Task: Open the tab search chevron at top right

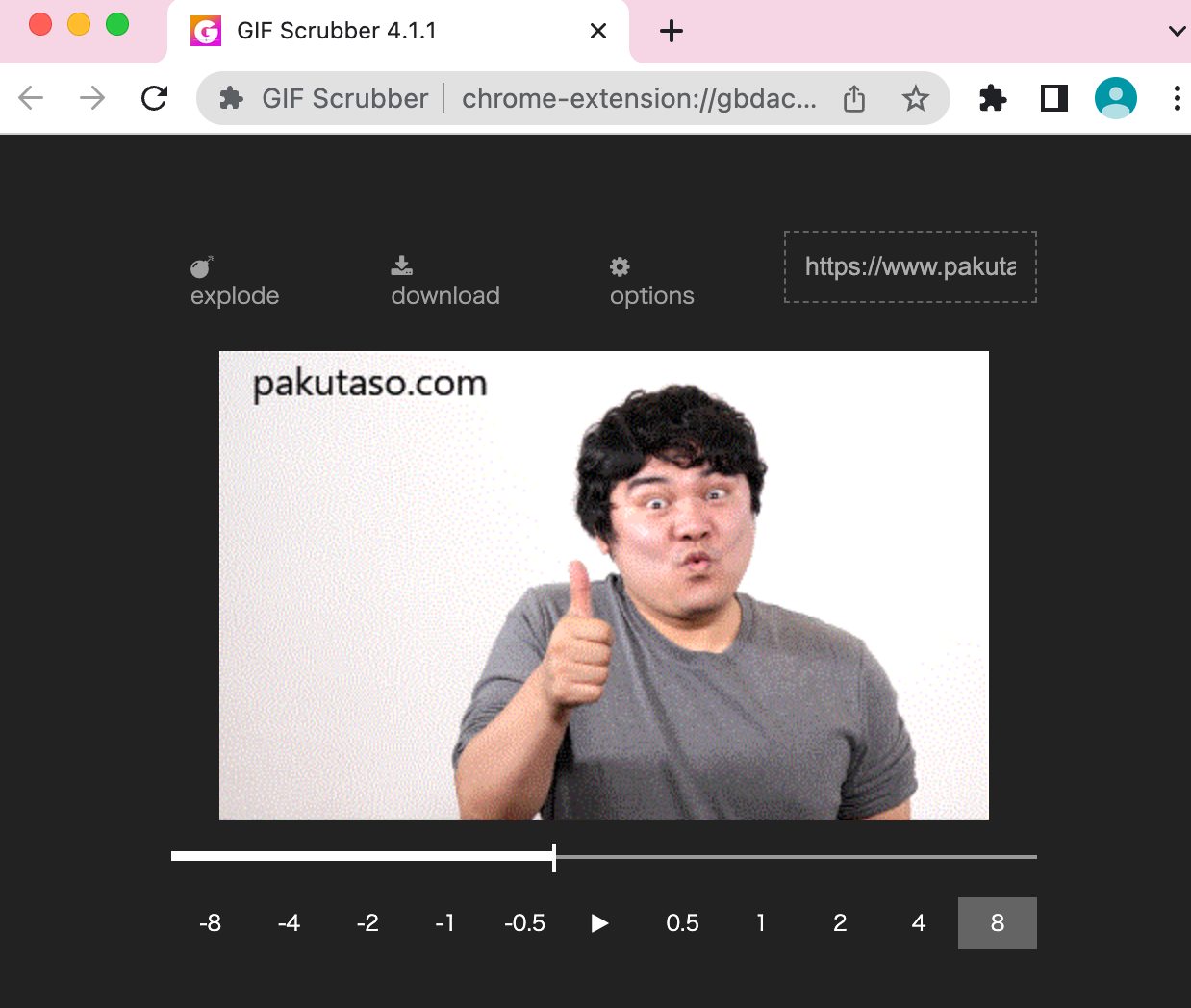Action: (1176, 31)
